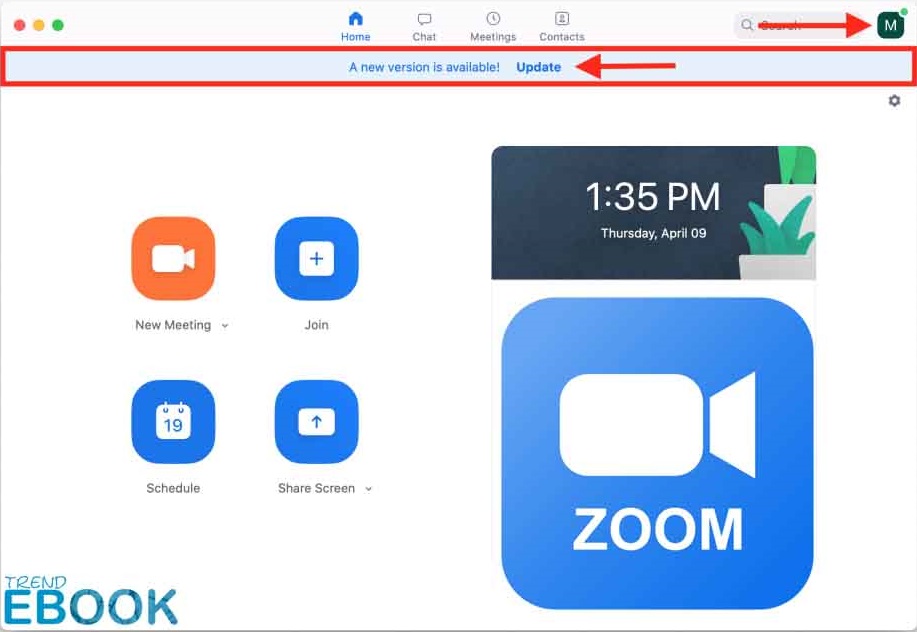
Task: Click the Join label
Action: (316, 325)
